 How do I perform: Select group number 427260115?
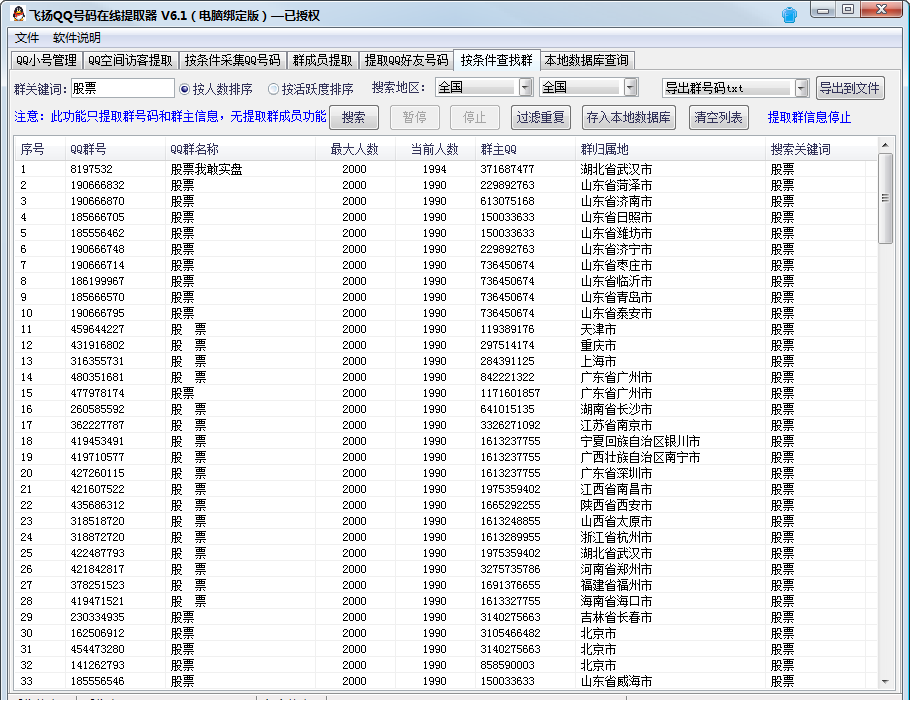(x=98, y=473)
